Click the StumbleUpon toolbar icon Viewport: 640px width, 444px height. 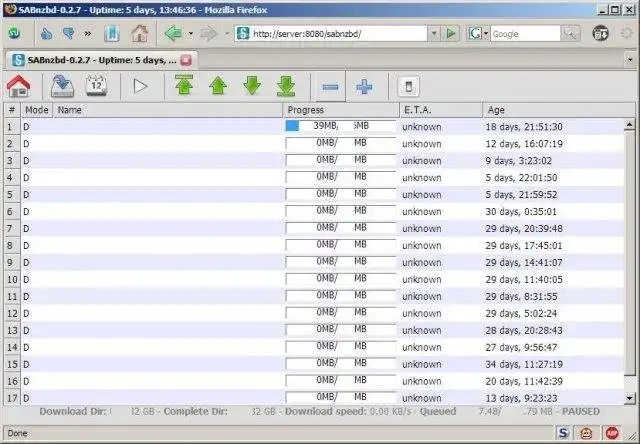click(15, 34)
